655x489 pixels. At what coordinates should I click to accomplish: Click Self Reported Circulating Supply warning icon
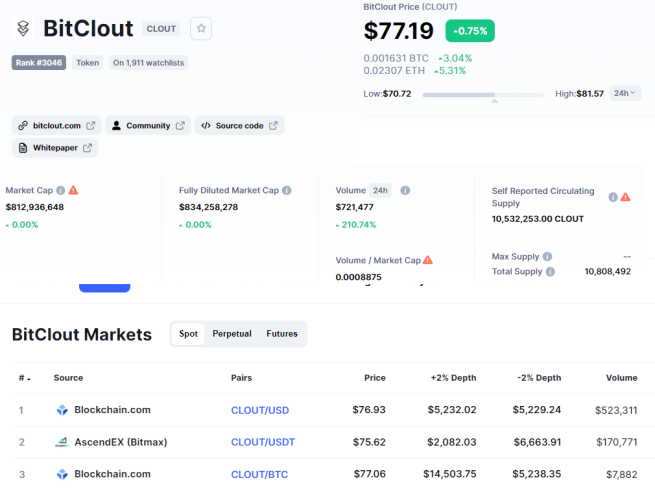[625, 197]
